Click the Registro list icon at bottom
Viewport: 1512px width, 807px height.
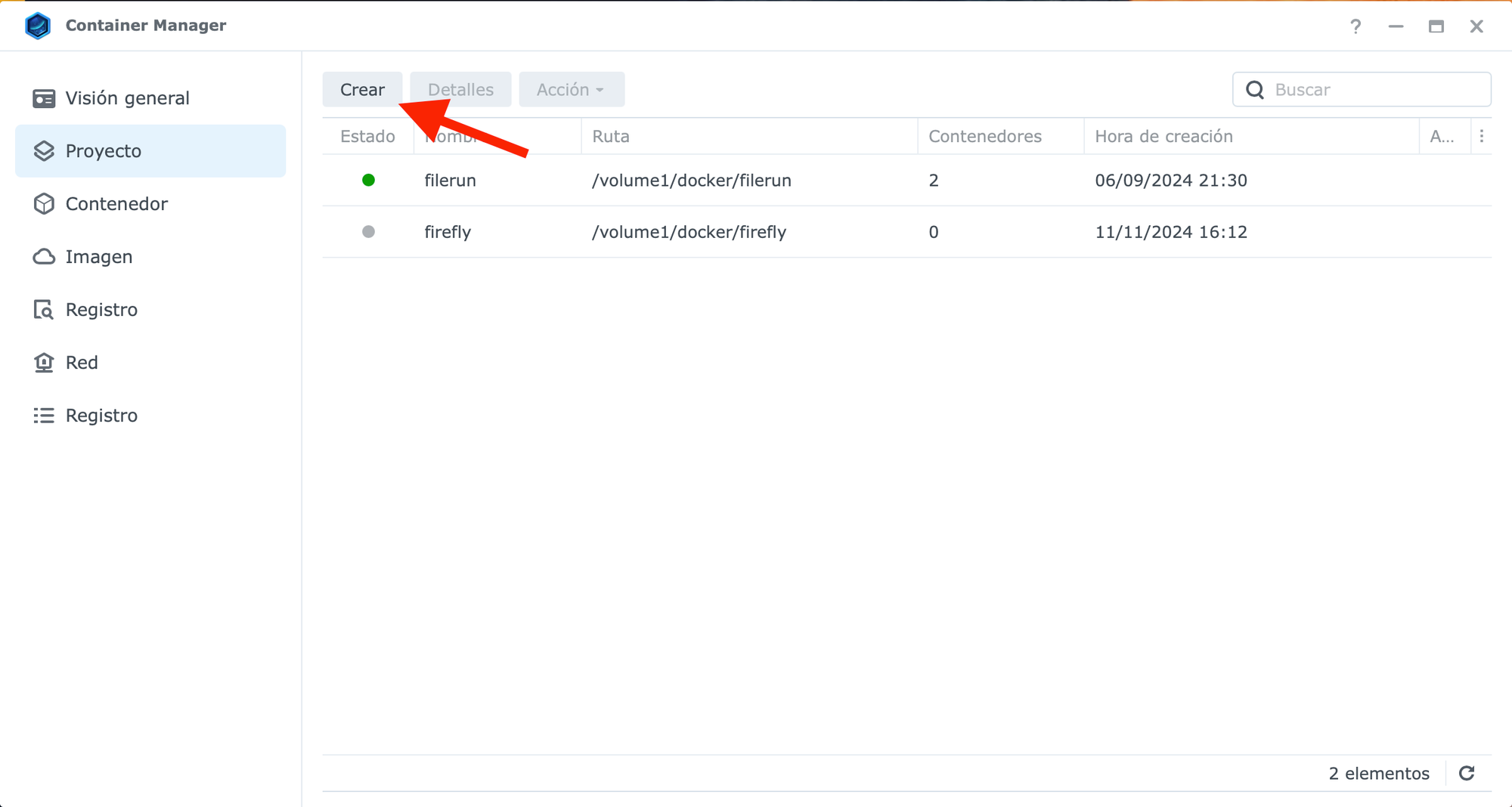[x=44, y=416]
